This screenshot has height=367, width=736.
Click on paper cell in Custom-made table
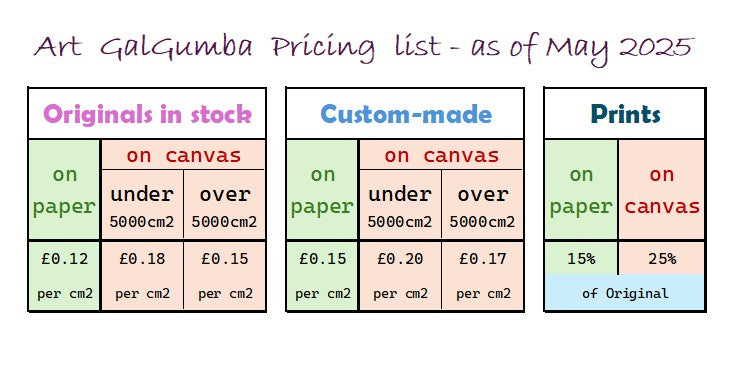pos(322,190)
